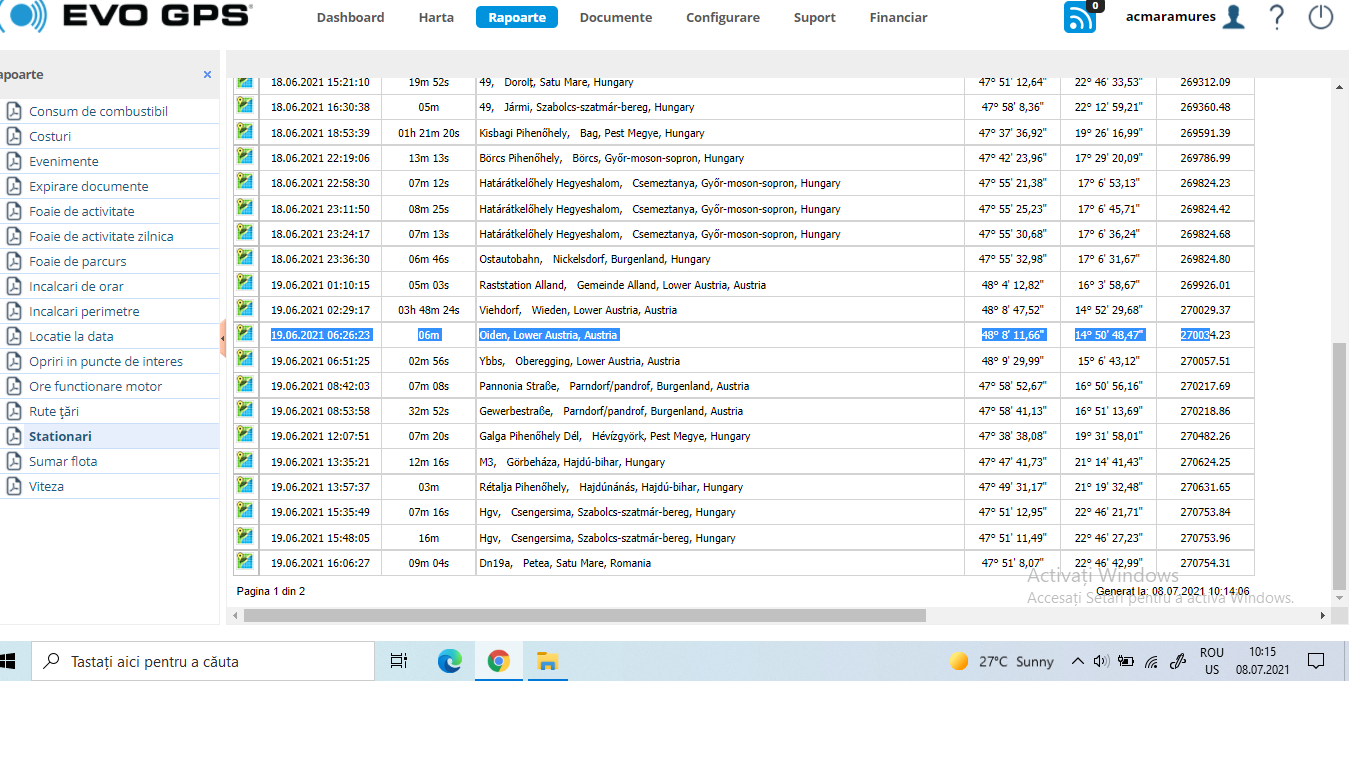Click map icon for Dn19a Petea row
The height and width of the screenshot is (768, 1366).
click(245, 562)
